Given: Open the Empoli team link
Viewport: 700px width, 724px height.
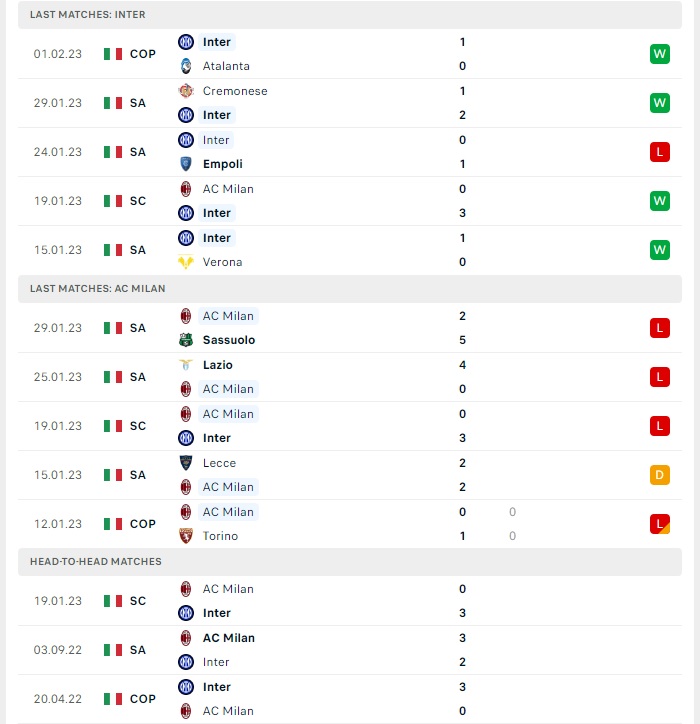Looking at the screenshot, I should coord(223,164).
